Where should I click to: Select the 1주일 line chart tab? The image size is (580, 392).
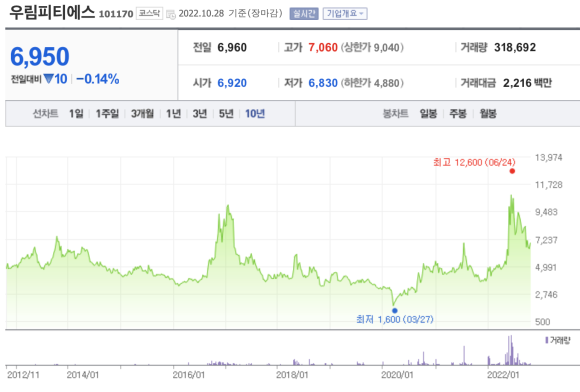click(x=107, y=114)
